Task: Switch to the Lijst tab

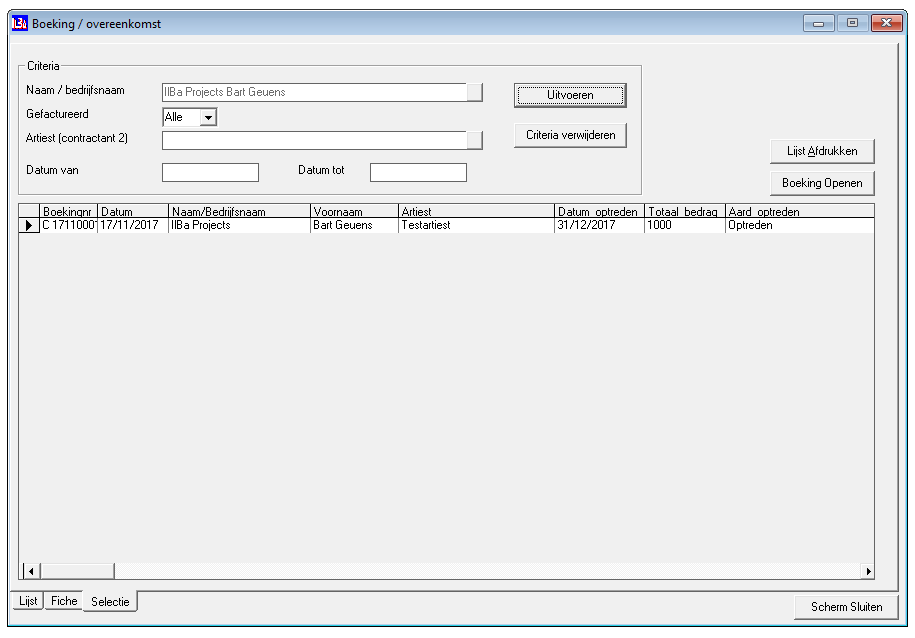Action: pos(28,601)
